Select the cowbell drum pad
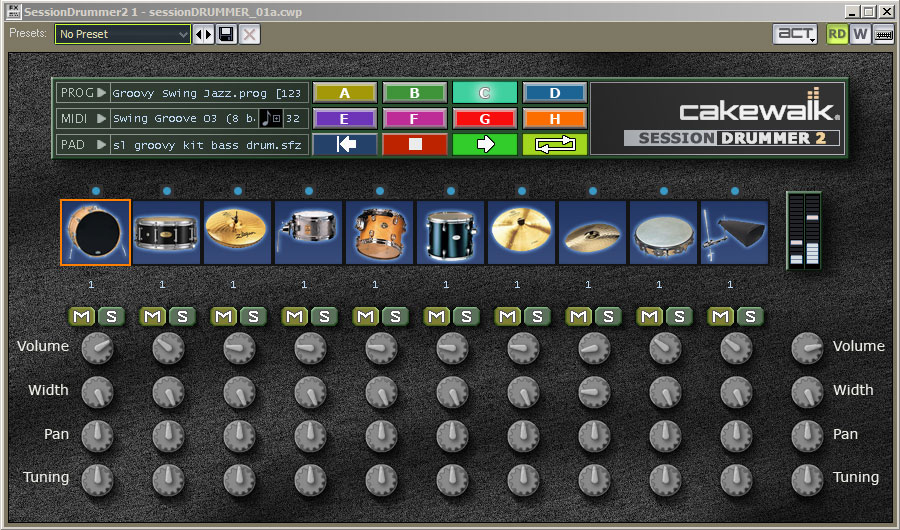The image size is (900, 530). click(x=734, y=233)
